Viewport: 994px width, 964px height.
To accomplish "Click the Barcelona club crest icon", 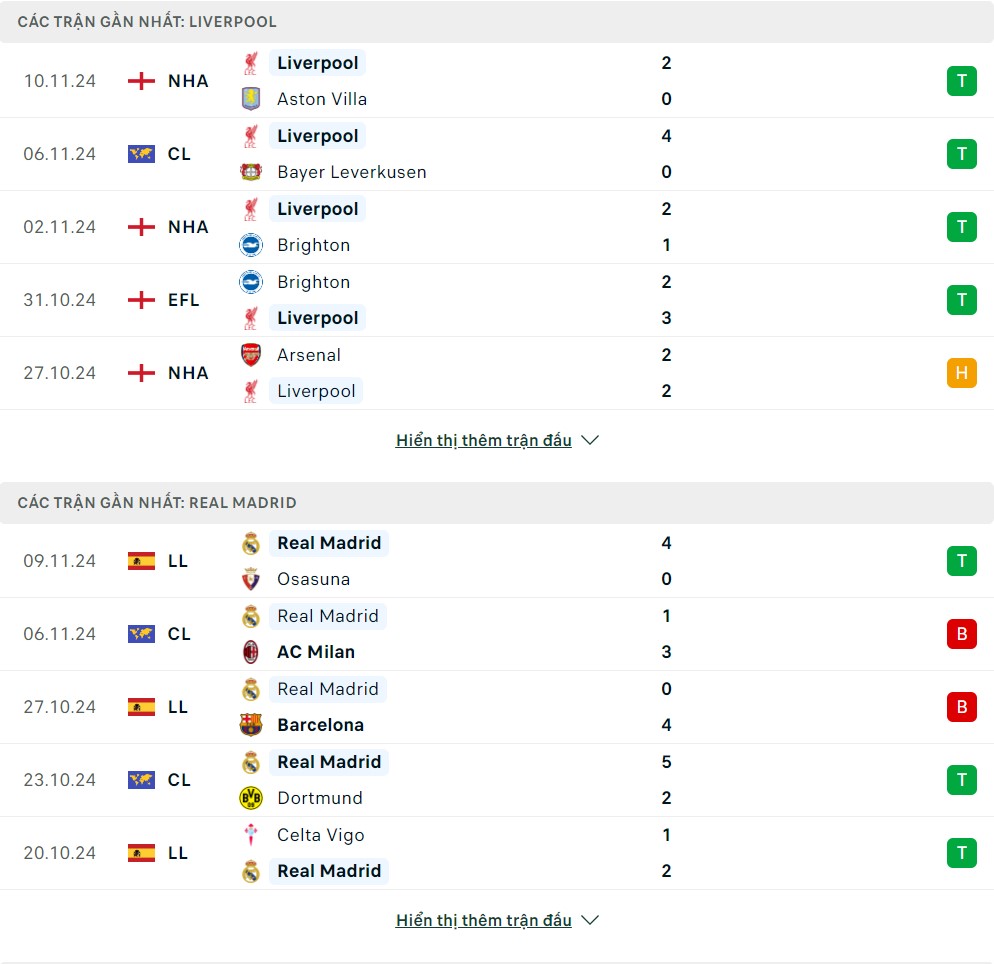I will (250, 725).
